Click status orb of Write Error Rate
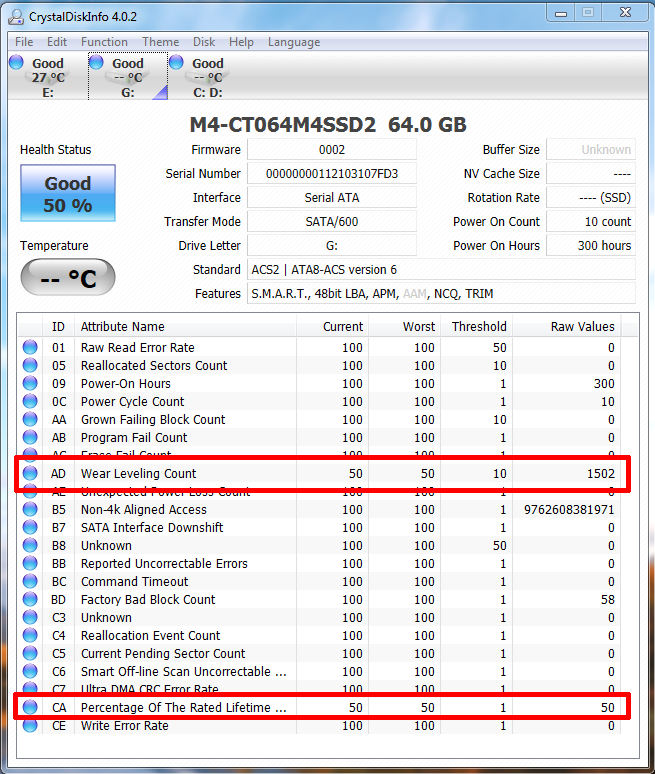Image resolution: width=655 pixels, height=774 pixels. (x=30, y=725)
